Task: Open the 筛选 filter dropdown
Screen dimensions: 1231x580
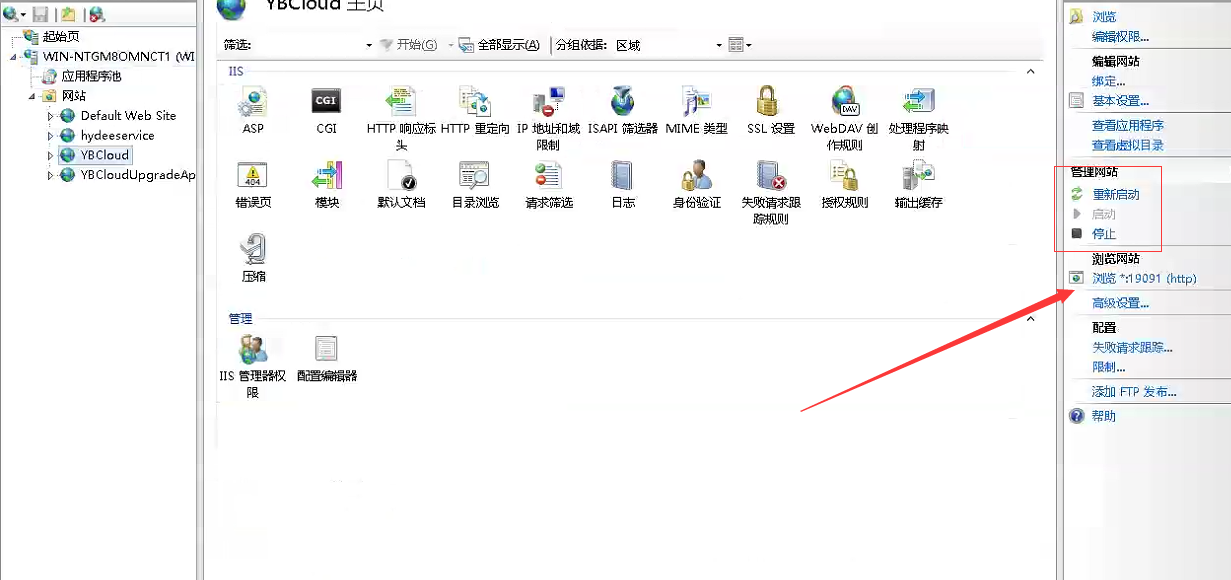Action: pyautogui.click(x=368, y=45)
